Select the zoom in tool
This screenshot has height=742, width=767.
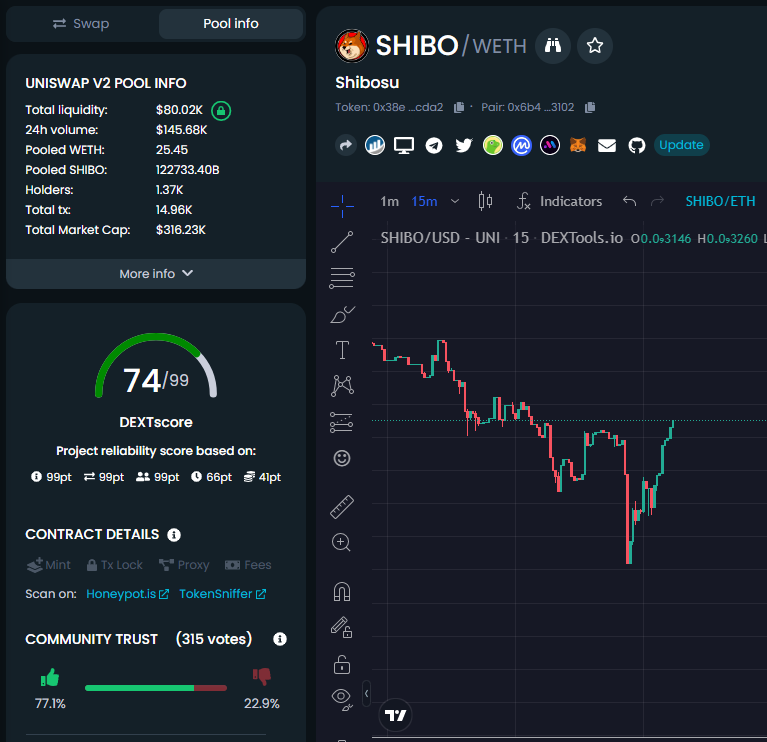pos(341,542)
